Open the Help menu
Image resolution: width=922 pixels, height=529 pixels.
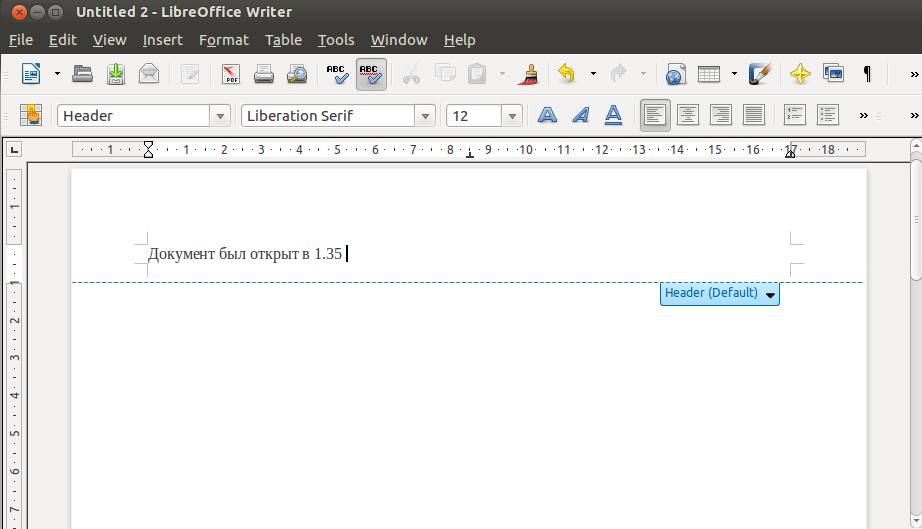point(459,40)
